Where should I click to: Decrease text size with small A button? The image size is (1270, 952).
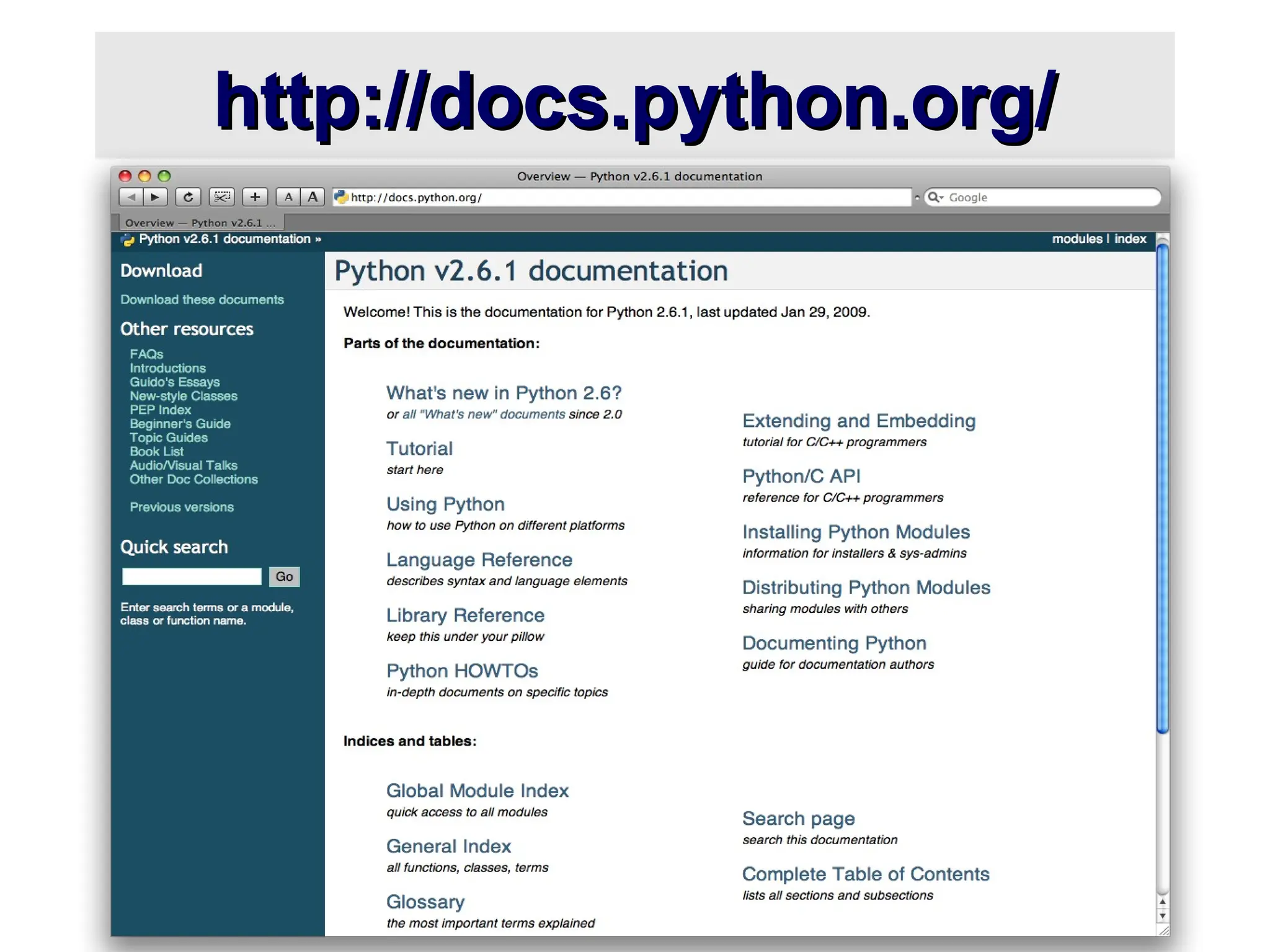(x=288, y=197)
